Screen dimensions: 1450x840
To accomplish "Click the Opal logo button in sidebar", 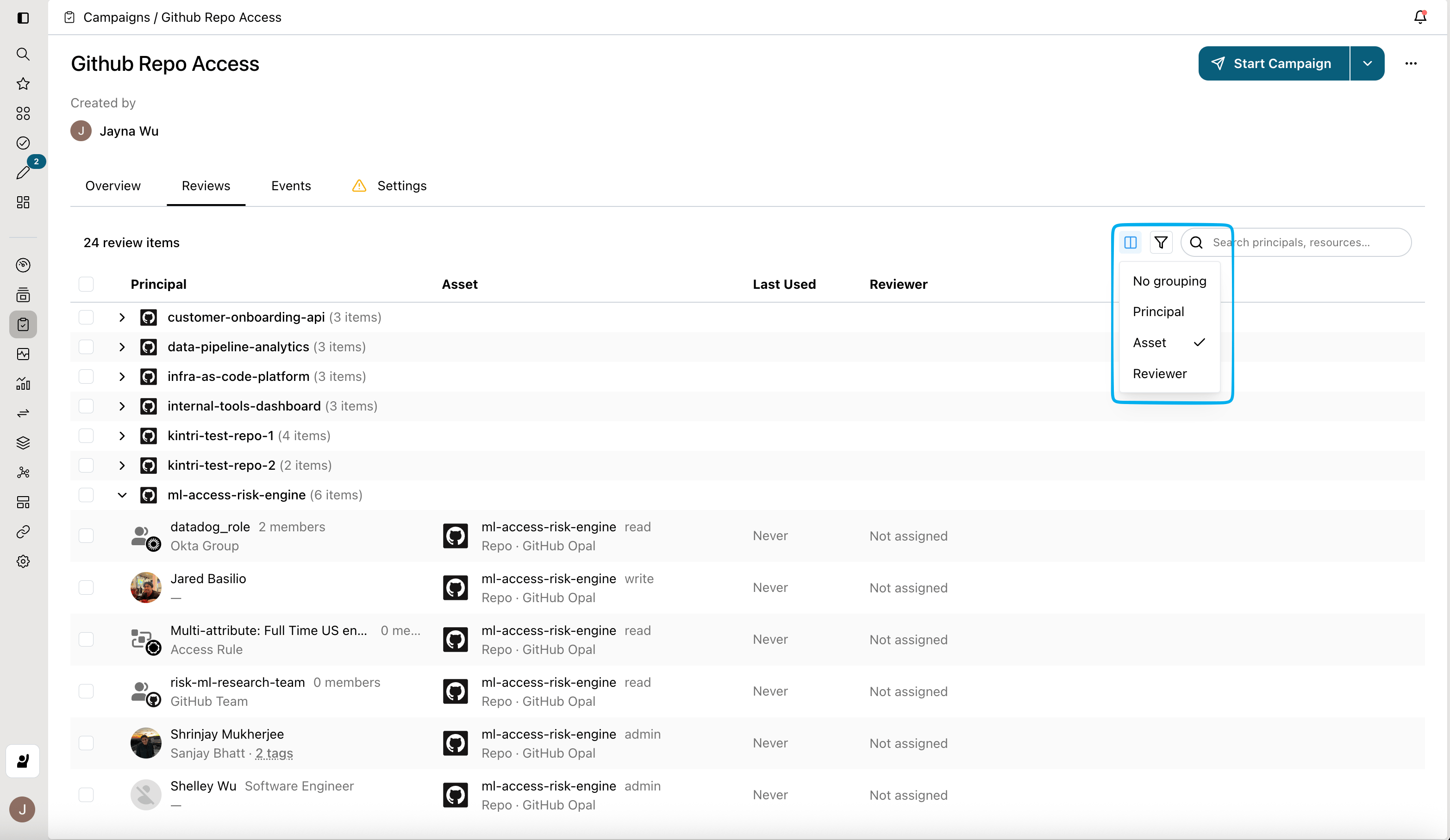I will [x=23, y=761].
